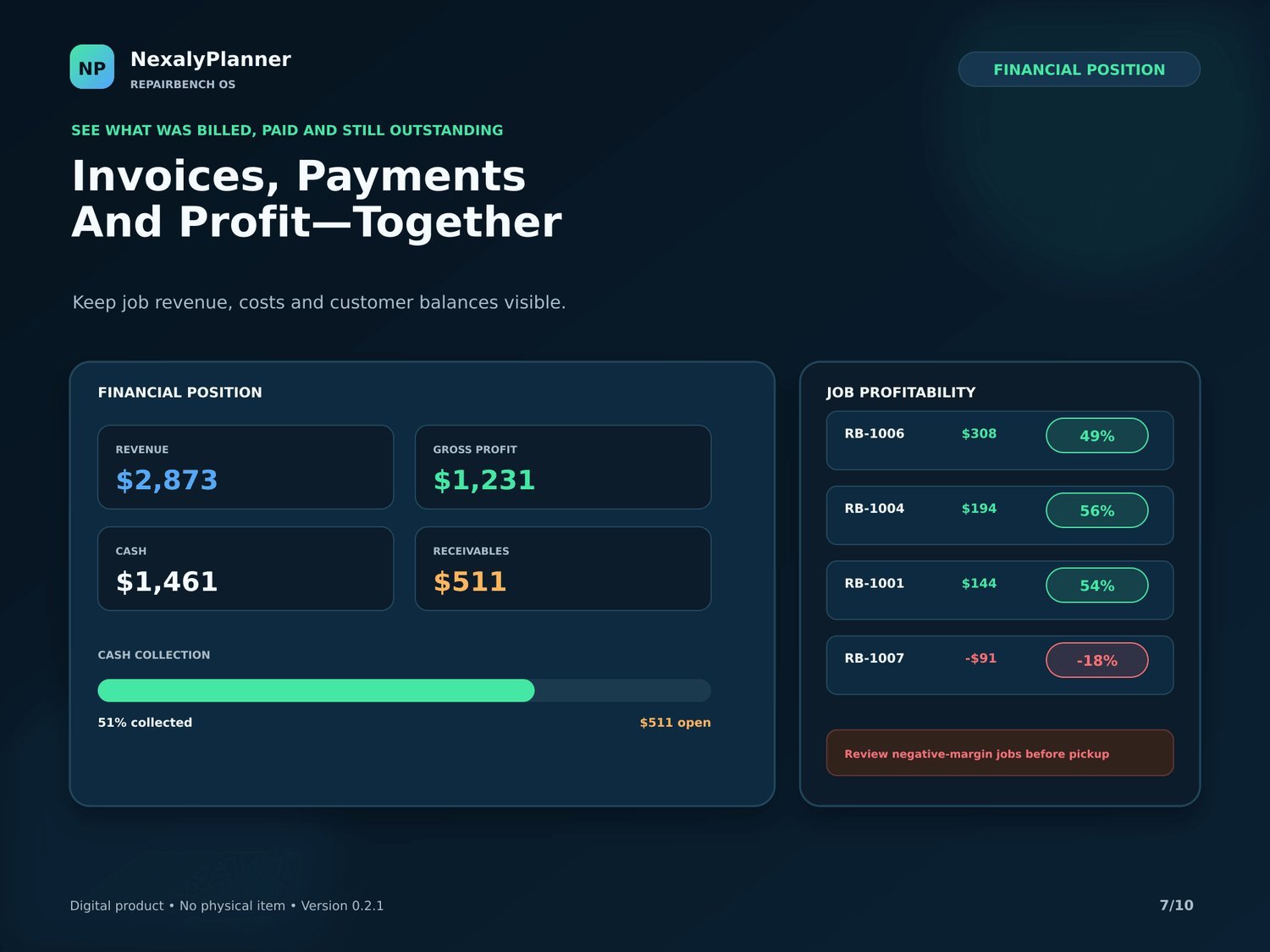Click the CASH COLLECTION label
Image resolution: width=1270 pixels, height=952 pixels.
coord(154,655)
